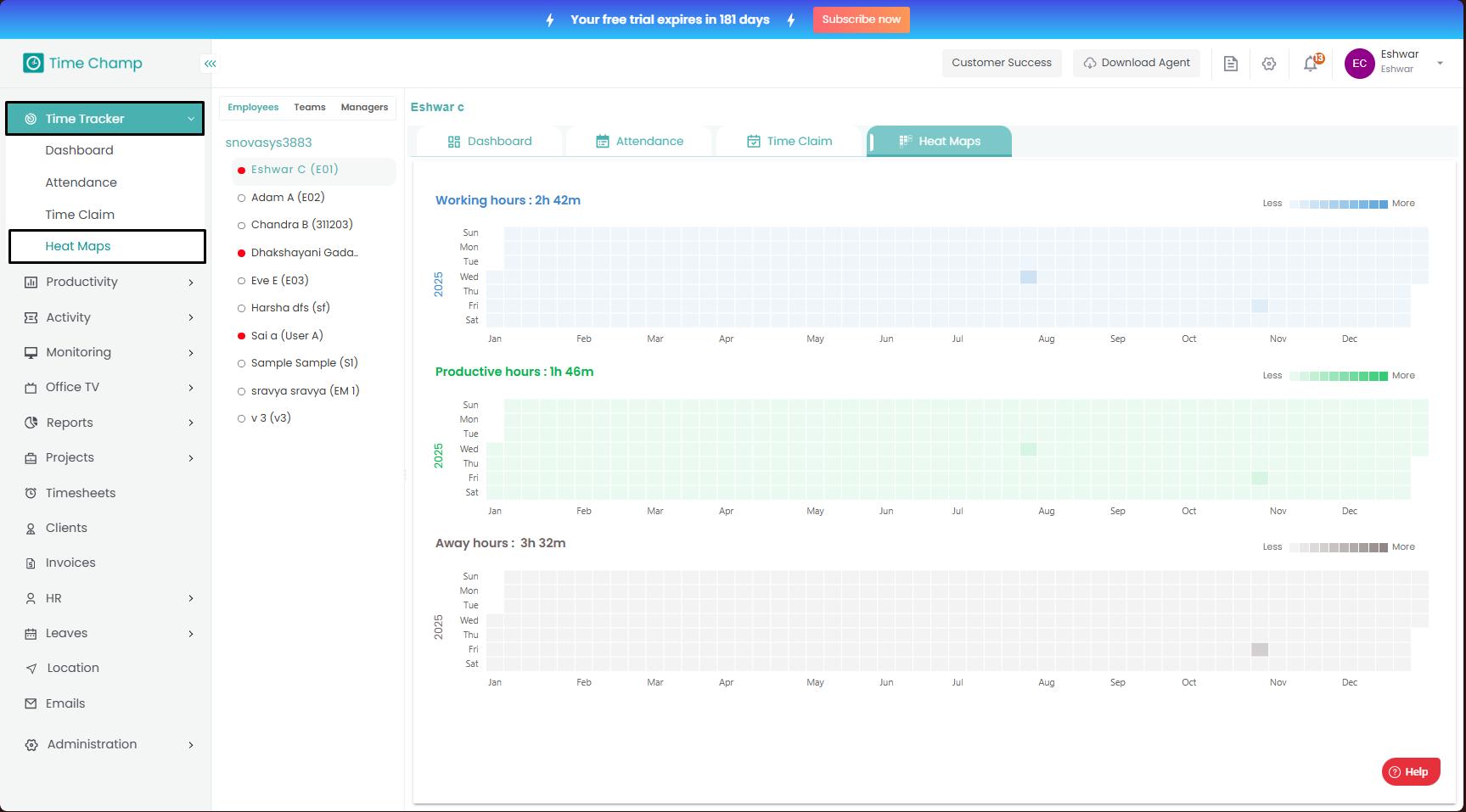The image size is (1466, 812).
Task: Click the Time Champ logo
Action: click(82, 63)
